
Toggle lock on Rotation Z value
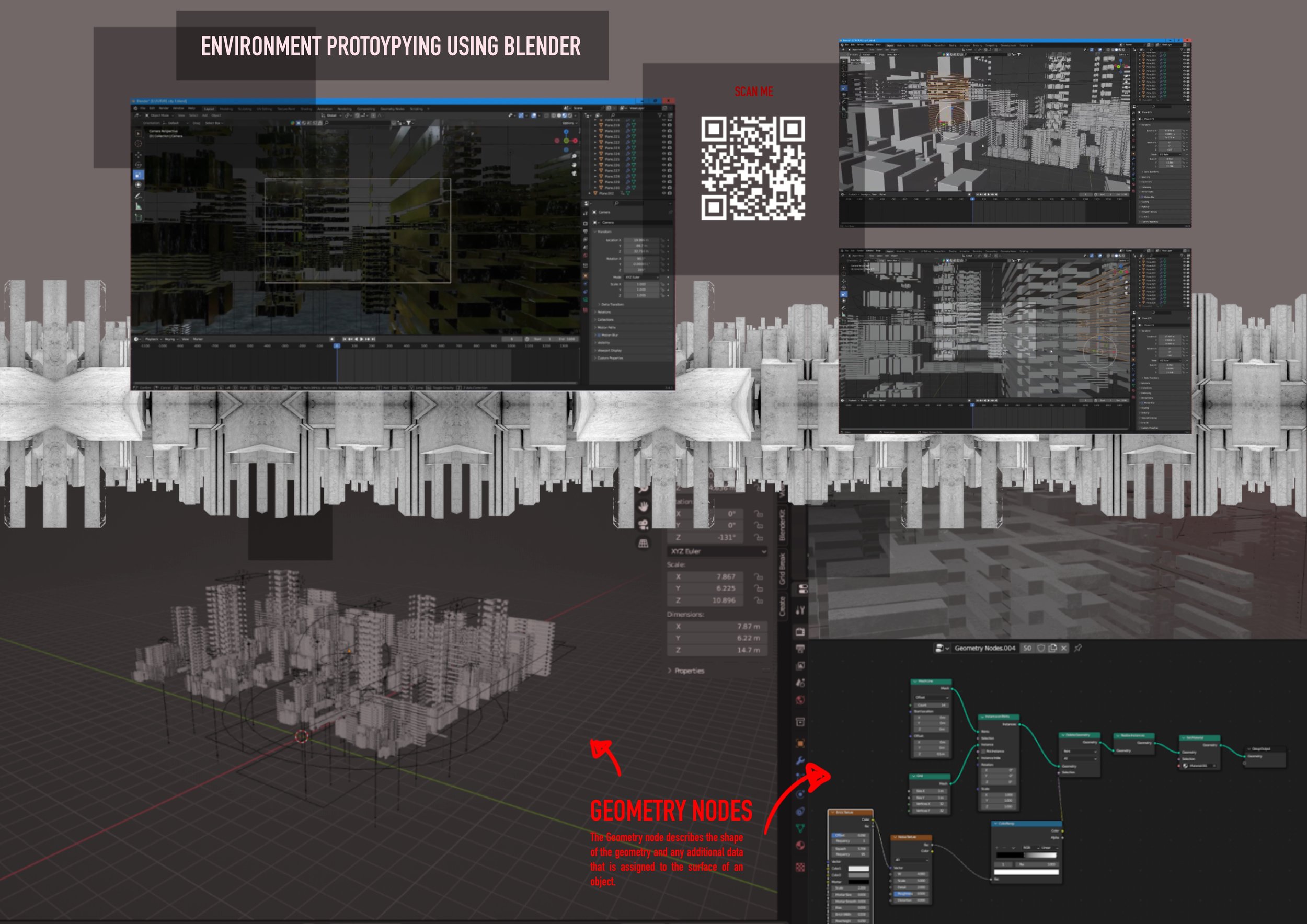(x=758, y=537)
